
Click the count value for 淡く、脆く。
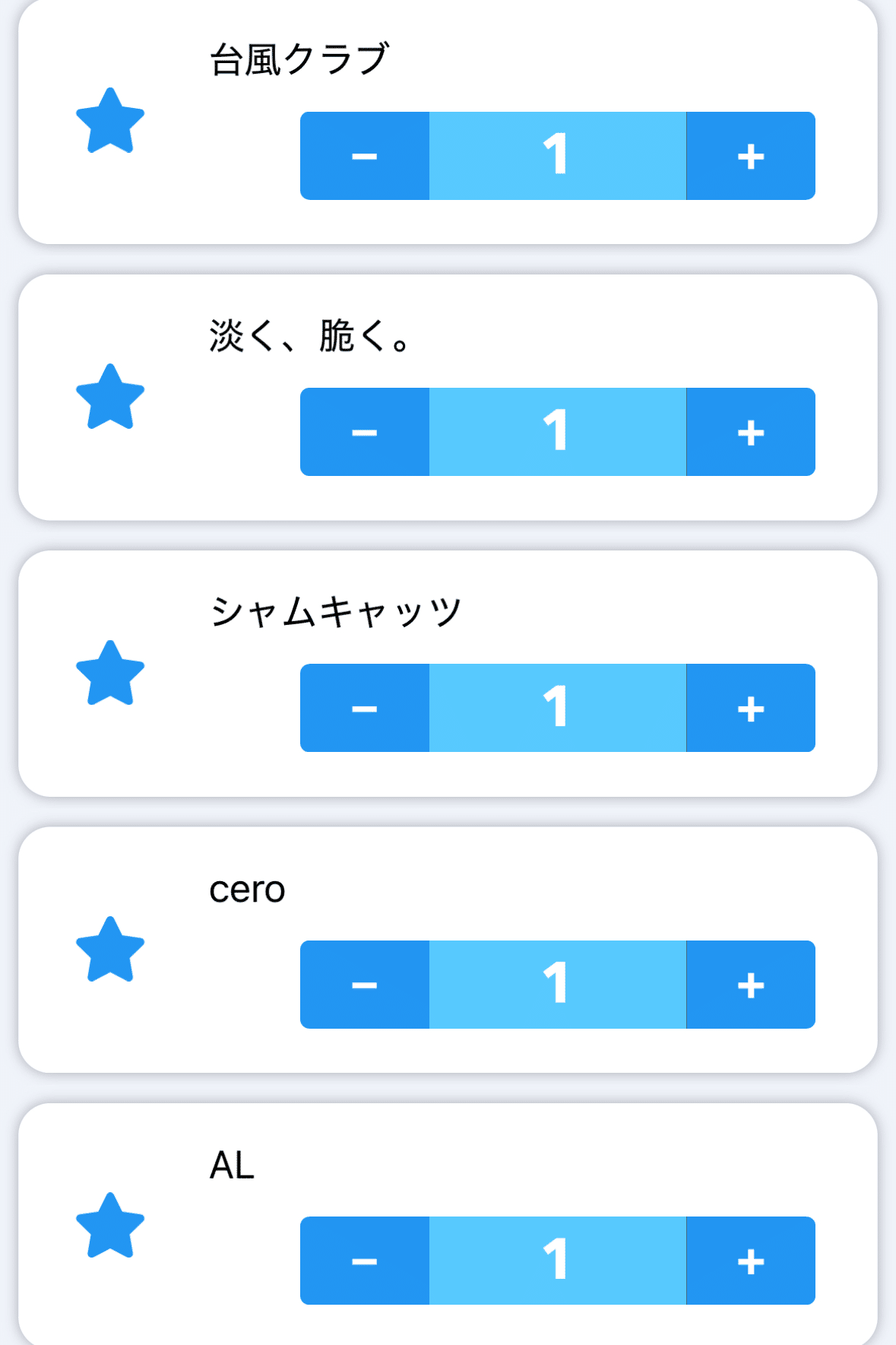(x=557, y=432)
